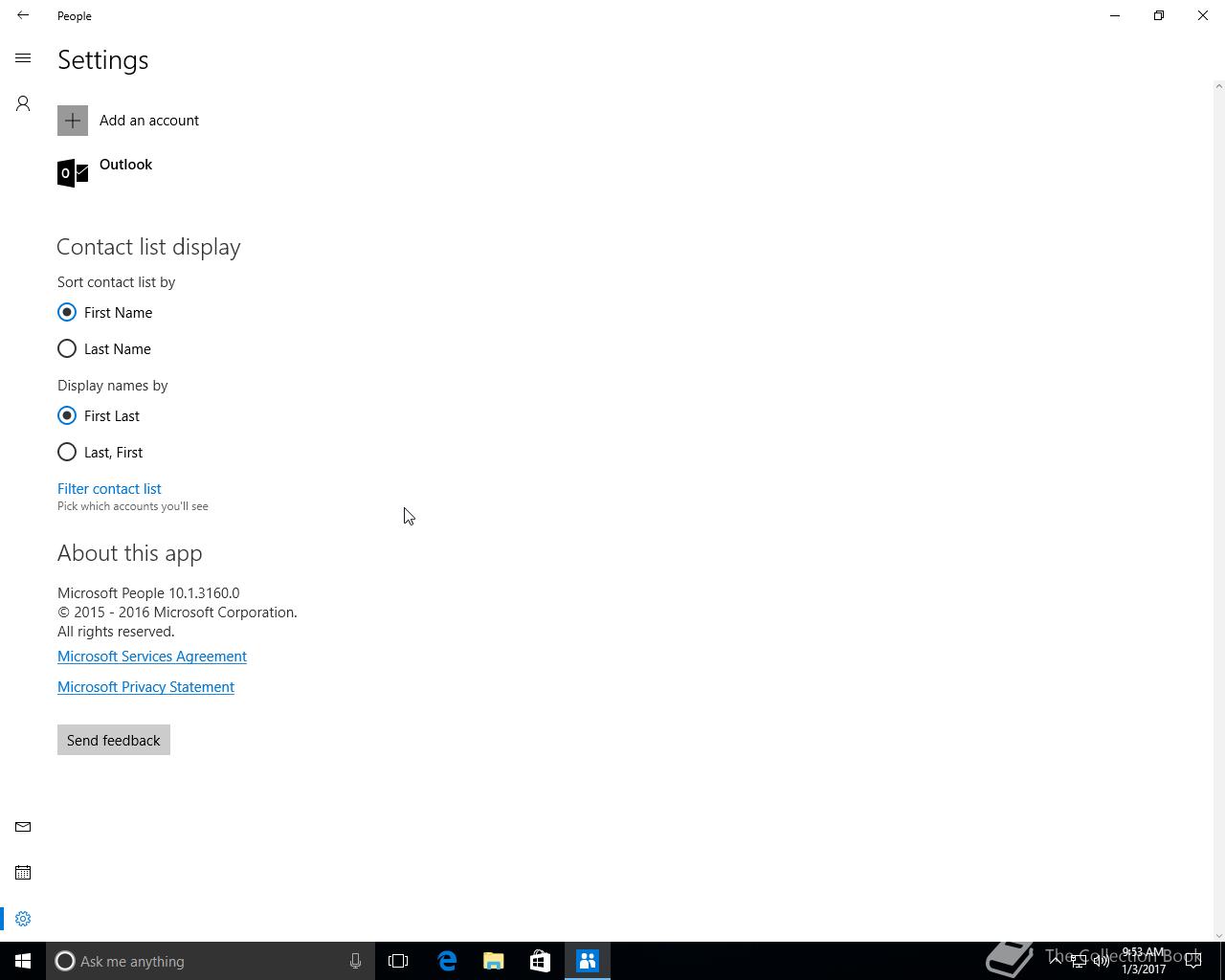The image size is (1225, 980).
Task: Switch to Calendar app from sidebar
Action: [23, 873]
